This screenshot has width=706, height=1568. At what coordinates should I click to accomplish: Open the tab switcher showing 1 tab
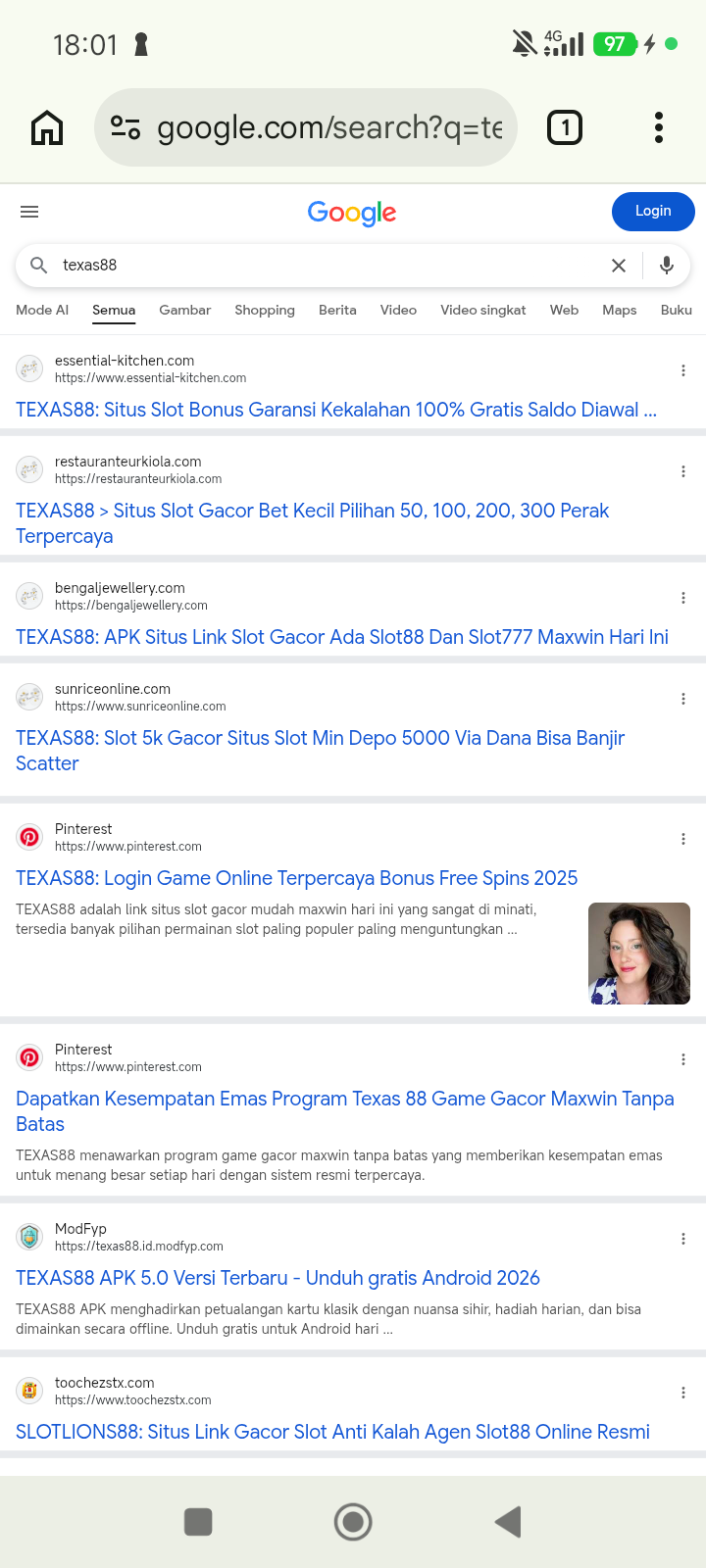[564, 127]
